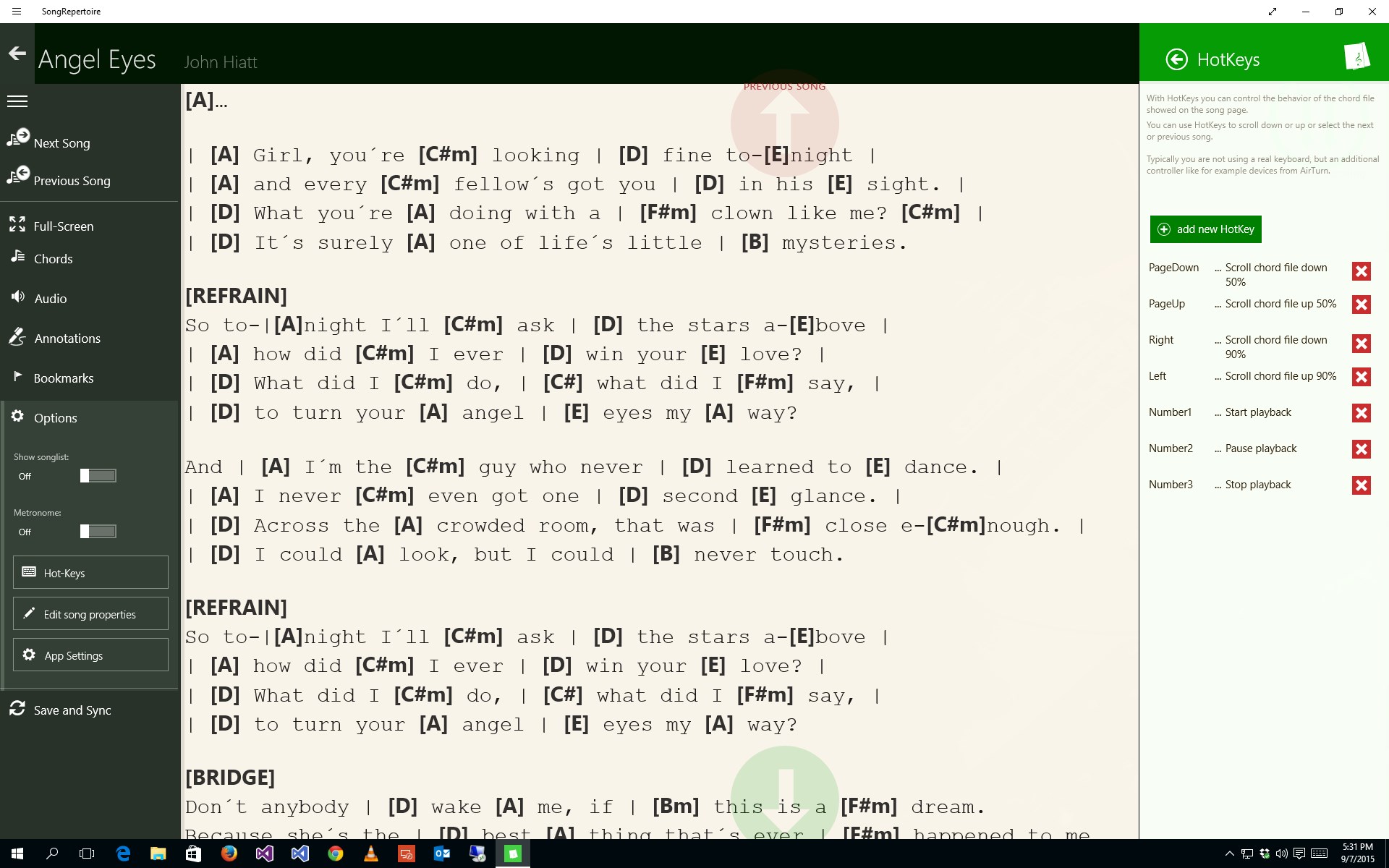This screenshot has width=1389, height=868.
Task: Toggle the Show songlist switch
Action: pos(98,476)
